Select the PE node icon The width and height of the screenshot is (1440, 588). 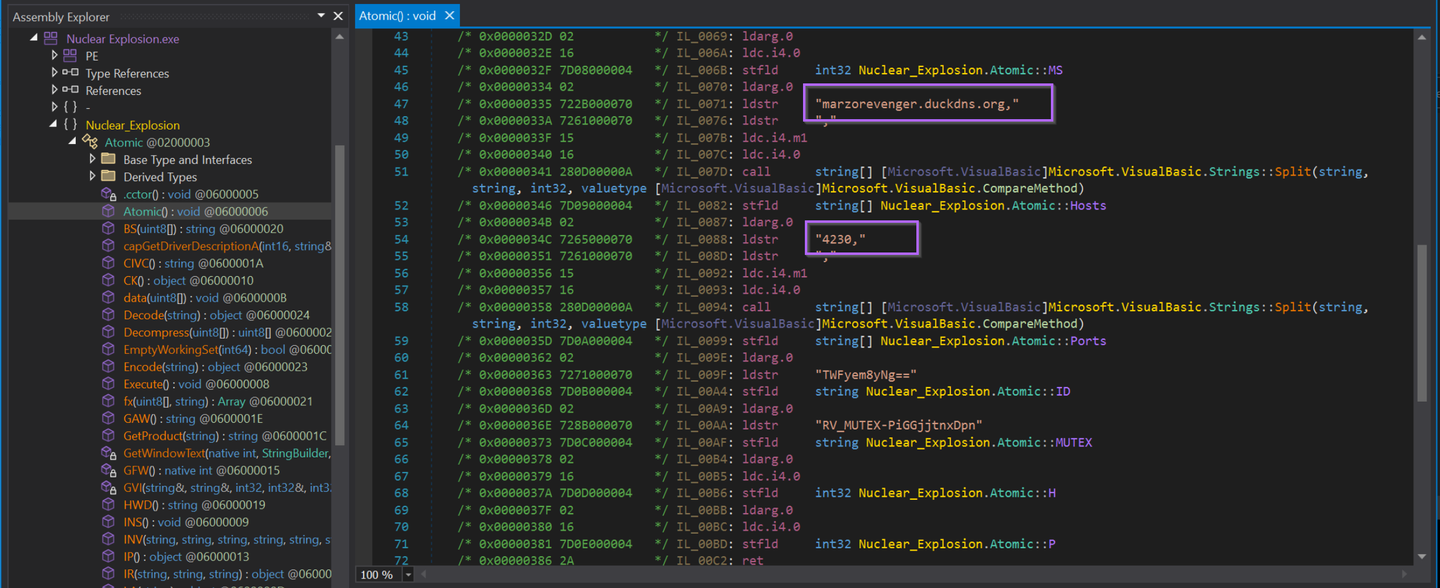point(70,56)
